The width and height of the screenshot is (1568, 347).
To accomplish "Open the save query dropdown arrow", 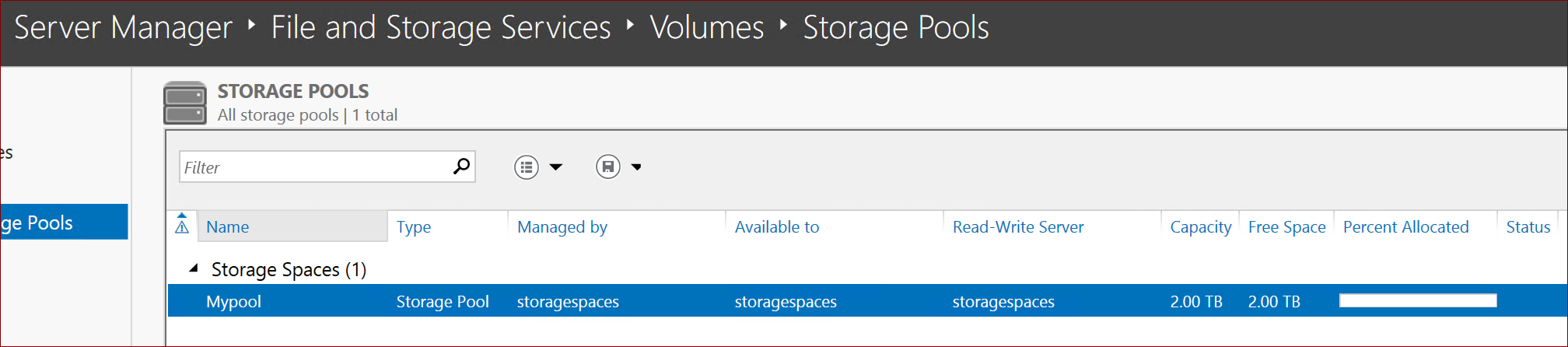I will click(x=636, y=167).
